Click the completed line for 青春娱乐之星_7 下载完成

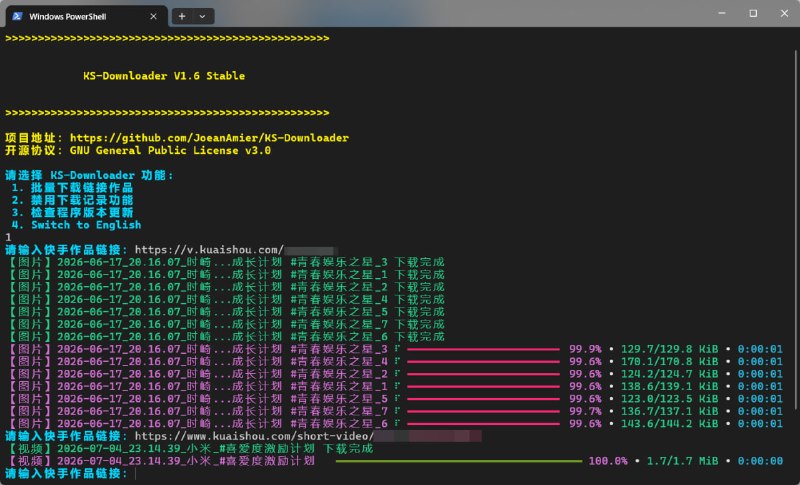(x=225, y=324)
